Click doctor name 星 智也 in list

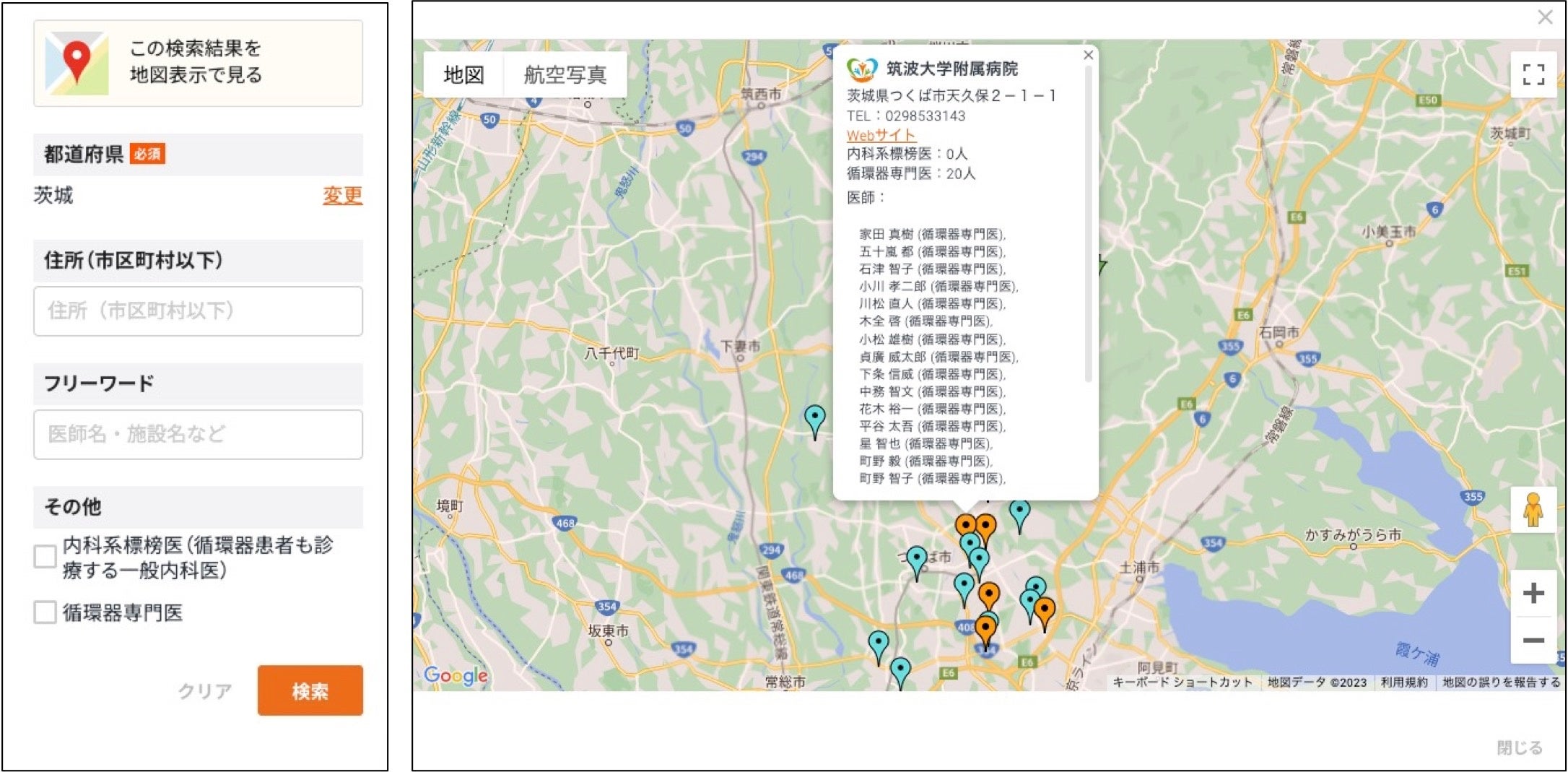click(880, 443)
